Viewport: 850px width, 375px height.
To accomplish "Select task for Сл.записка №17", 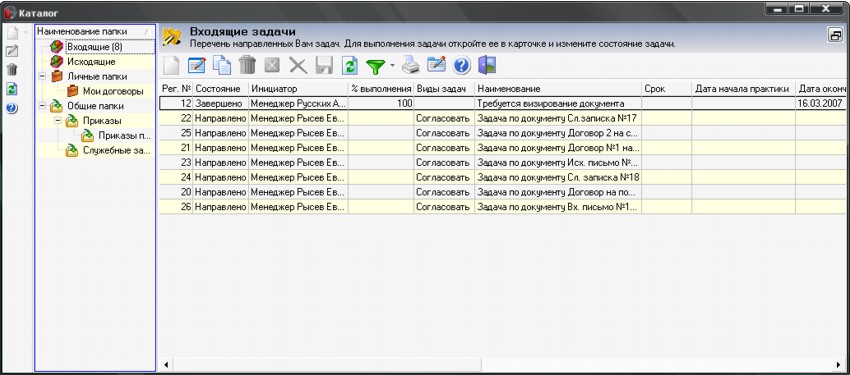I will coord(503,118).
